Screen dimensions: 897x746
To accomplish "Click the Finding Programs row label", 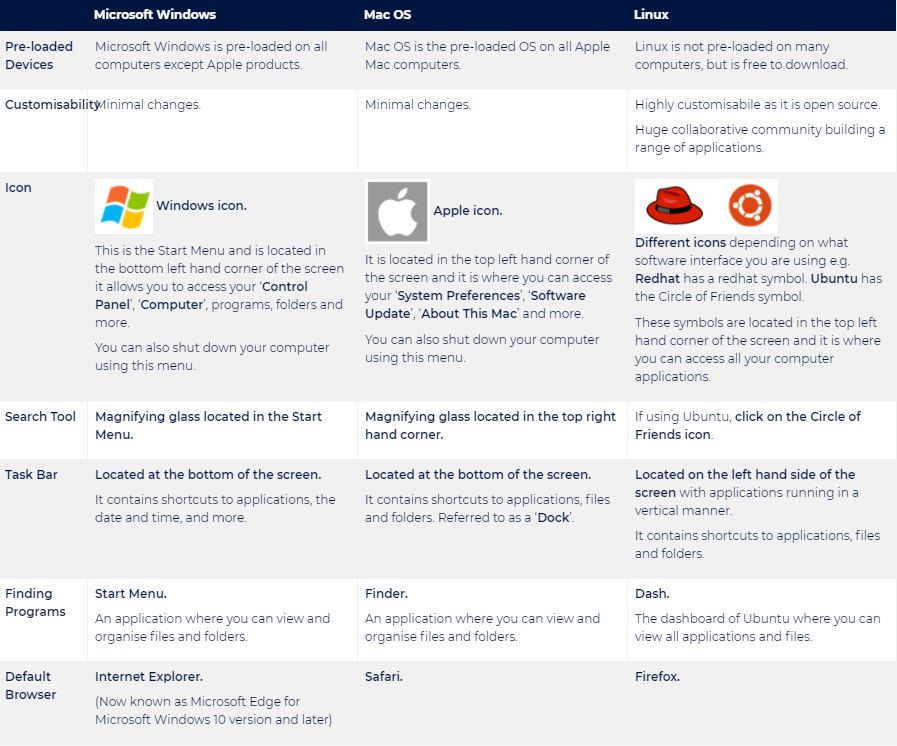I will click(35, 602).
